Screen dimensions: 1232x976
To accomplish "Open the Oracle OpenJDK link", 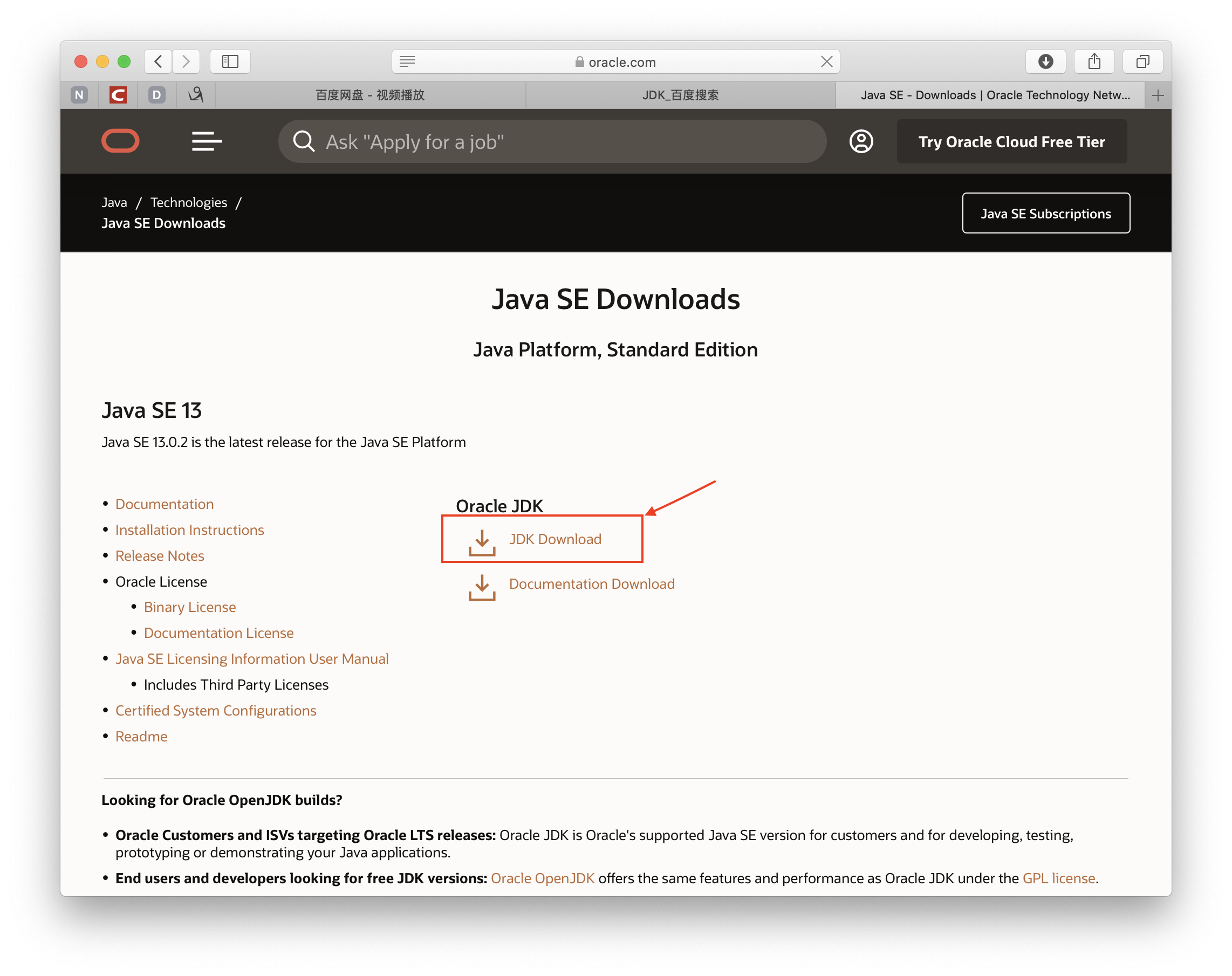I will click(542, 877).
